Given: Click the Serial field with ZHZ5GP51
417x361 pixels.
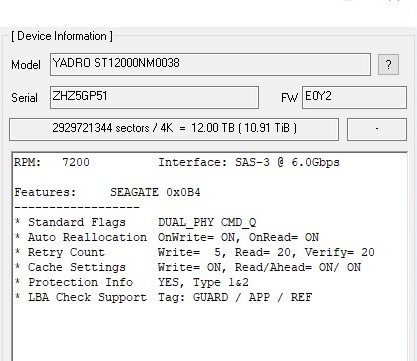Looking at the screenshot, I should coord(154,97).
